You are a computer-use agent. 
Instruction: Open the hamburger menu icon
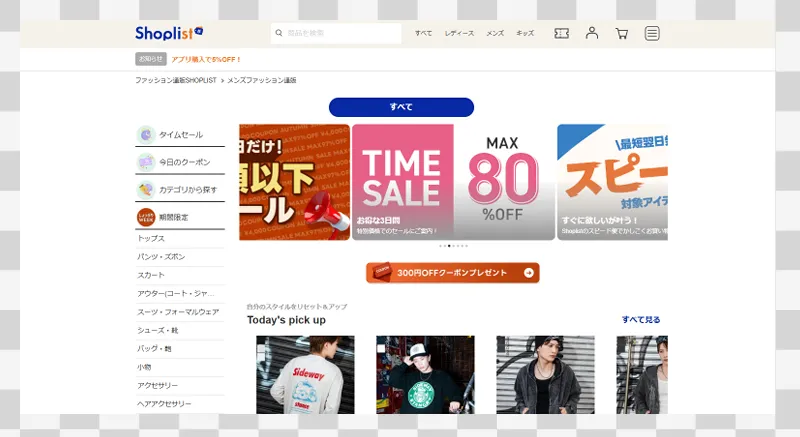652,33
